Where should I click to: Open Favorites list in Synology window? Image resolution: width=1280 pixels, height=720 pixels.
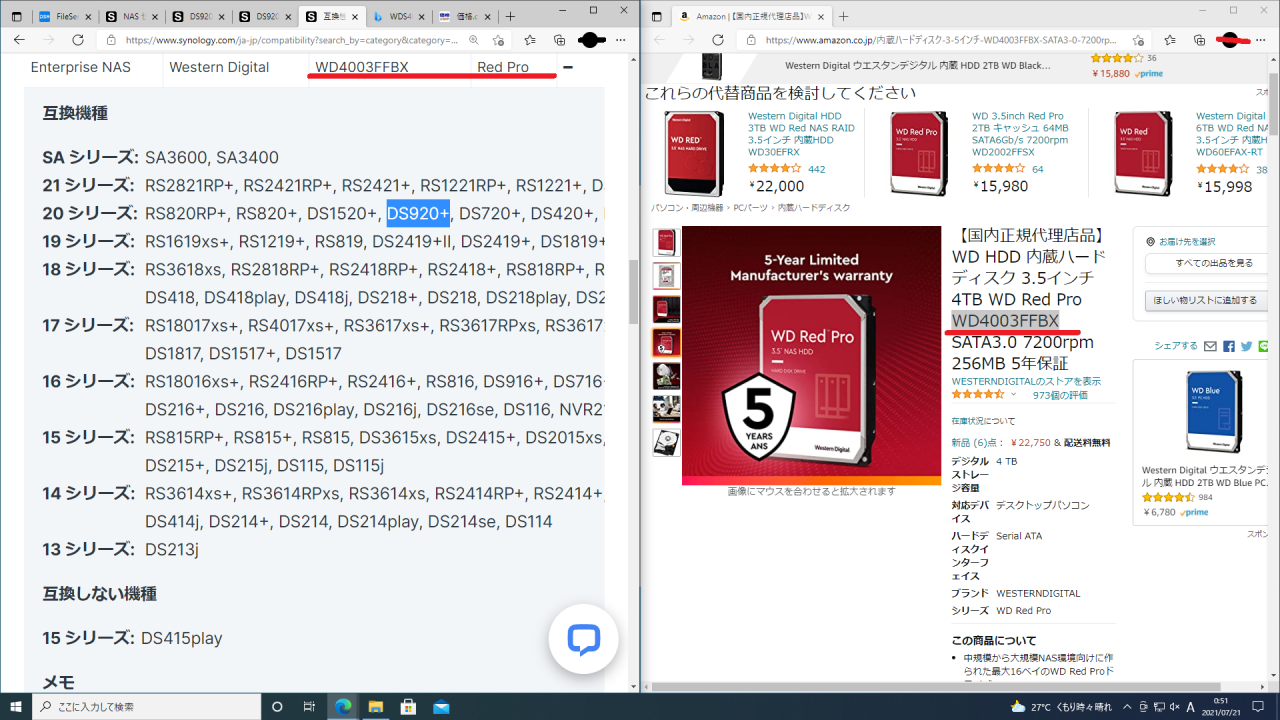point(530,40)
